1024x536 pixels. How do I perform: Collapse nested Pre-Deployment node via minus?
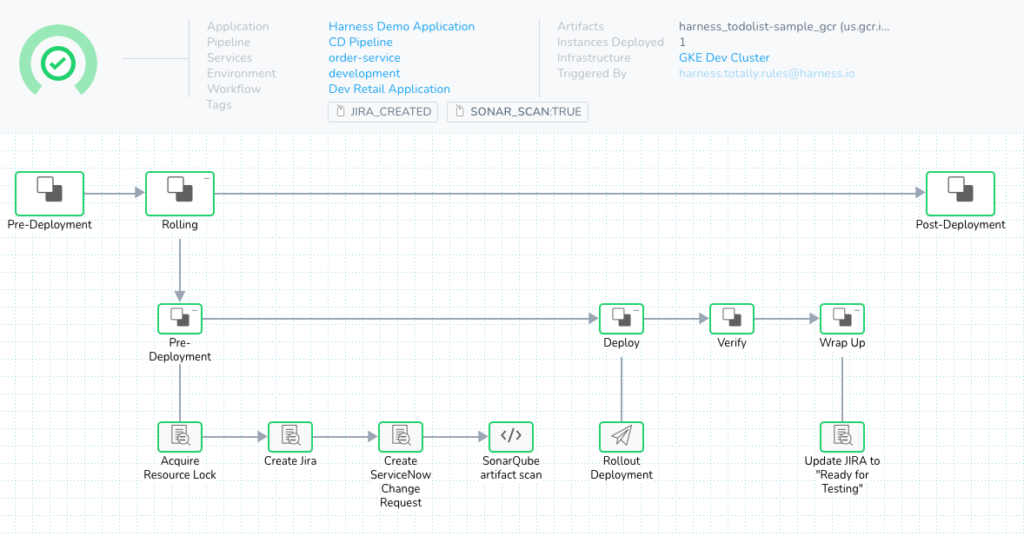[195, 310]
